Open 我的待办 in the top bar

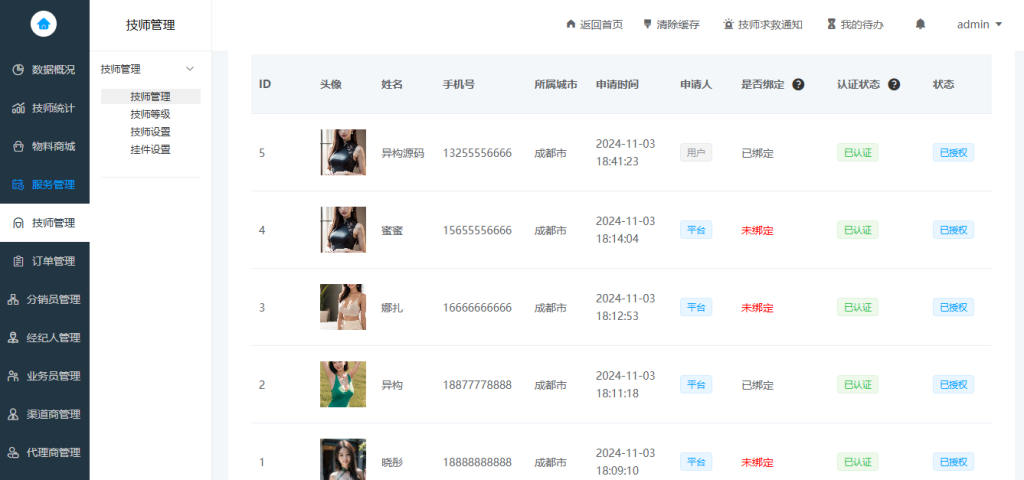pos(855,24)
